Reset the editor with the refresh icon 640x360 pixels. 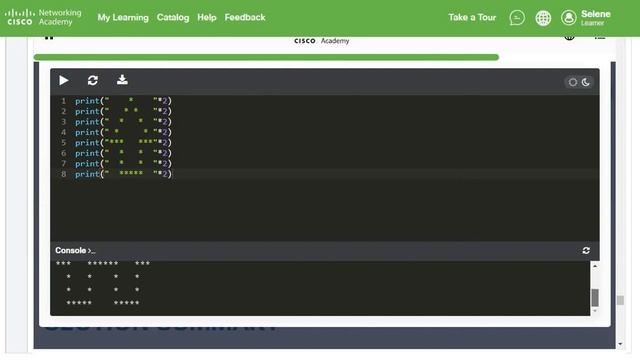click(x=93, y=80)
